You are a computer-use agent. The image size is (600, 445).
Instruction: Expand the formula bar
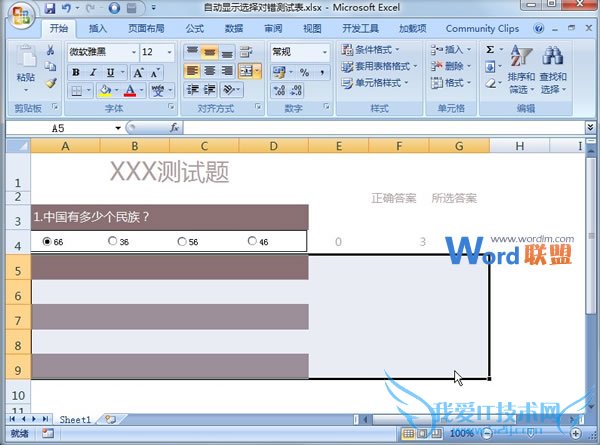[x=590, y=127]
